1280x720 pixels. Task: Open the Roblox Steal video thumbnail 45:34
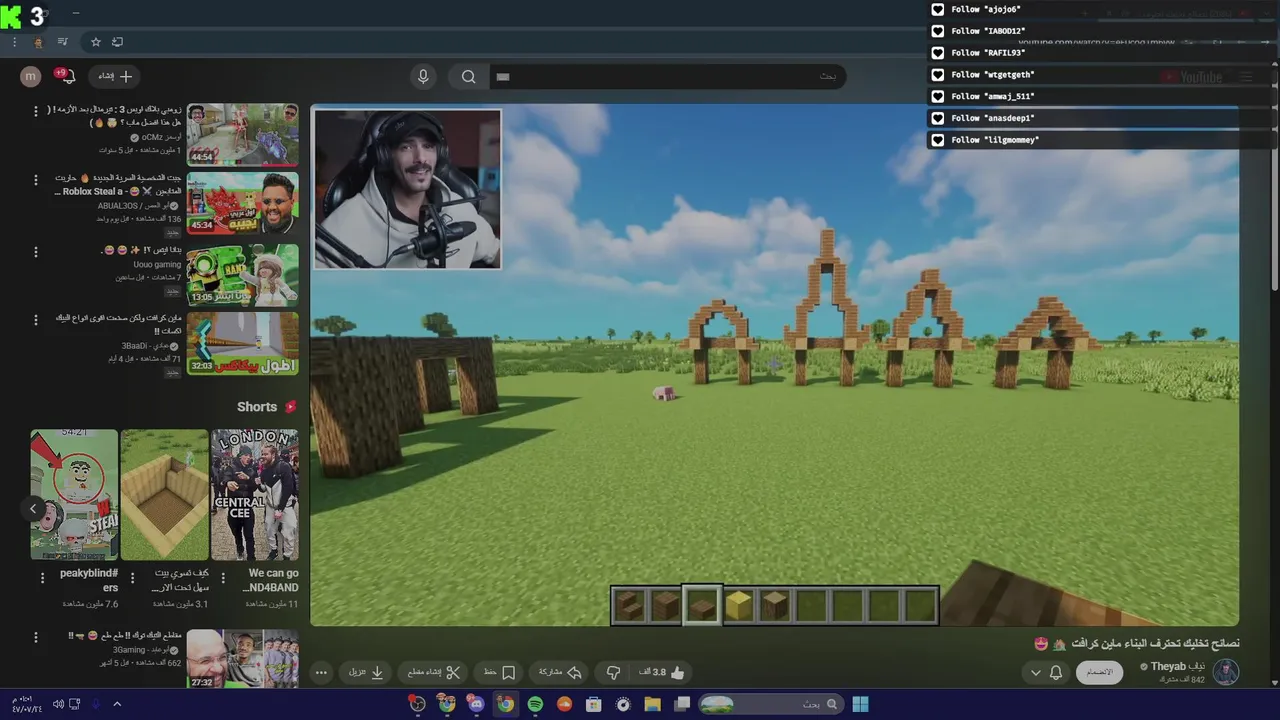pyautogui.click(x=243, y=203)
